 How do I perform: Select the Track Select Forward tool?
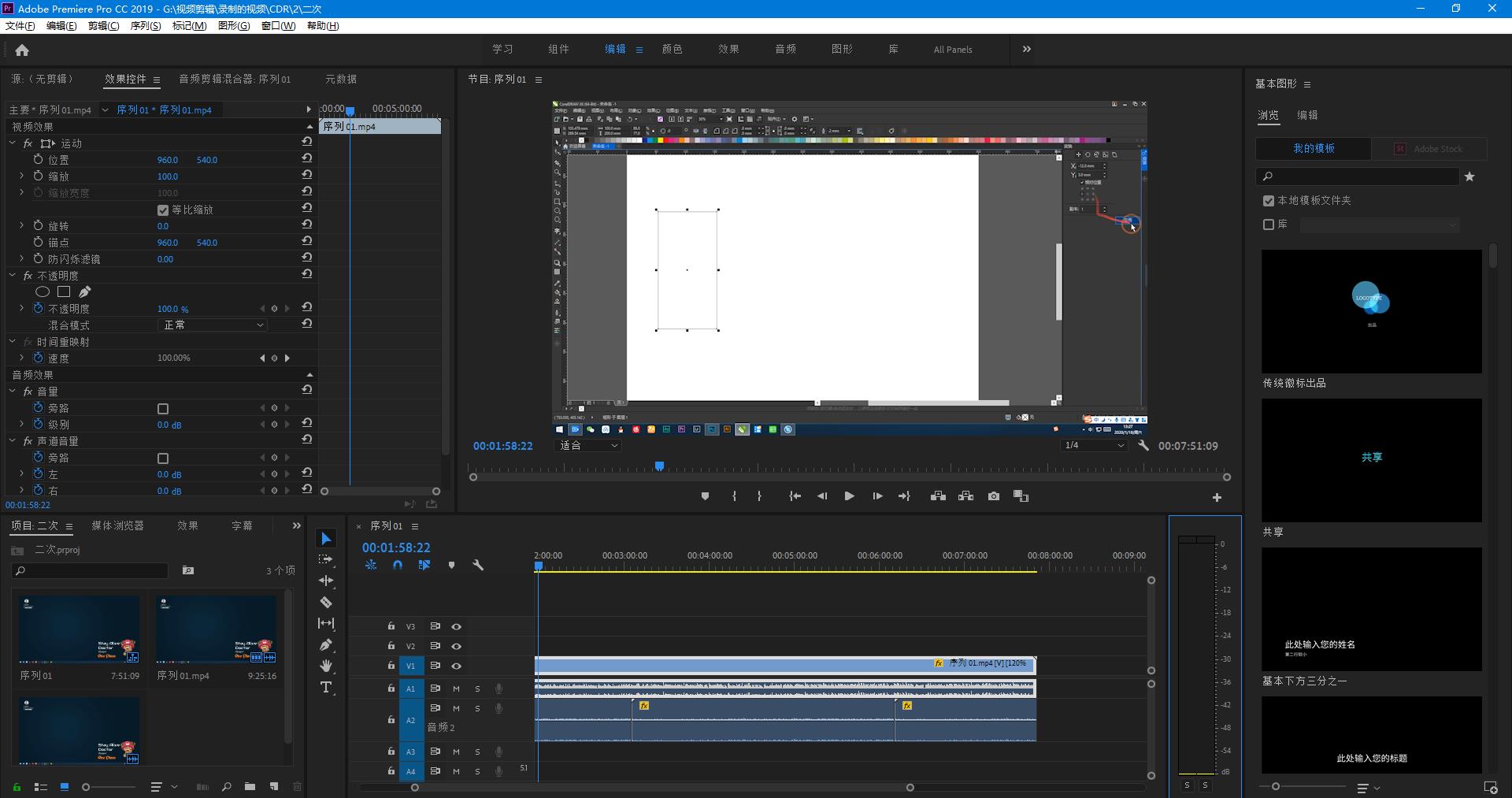pos(326,559)
